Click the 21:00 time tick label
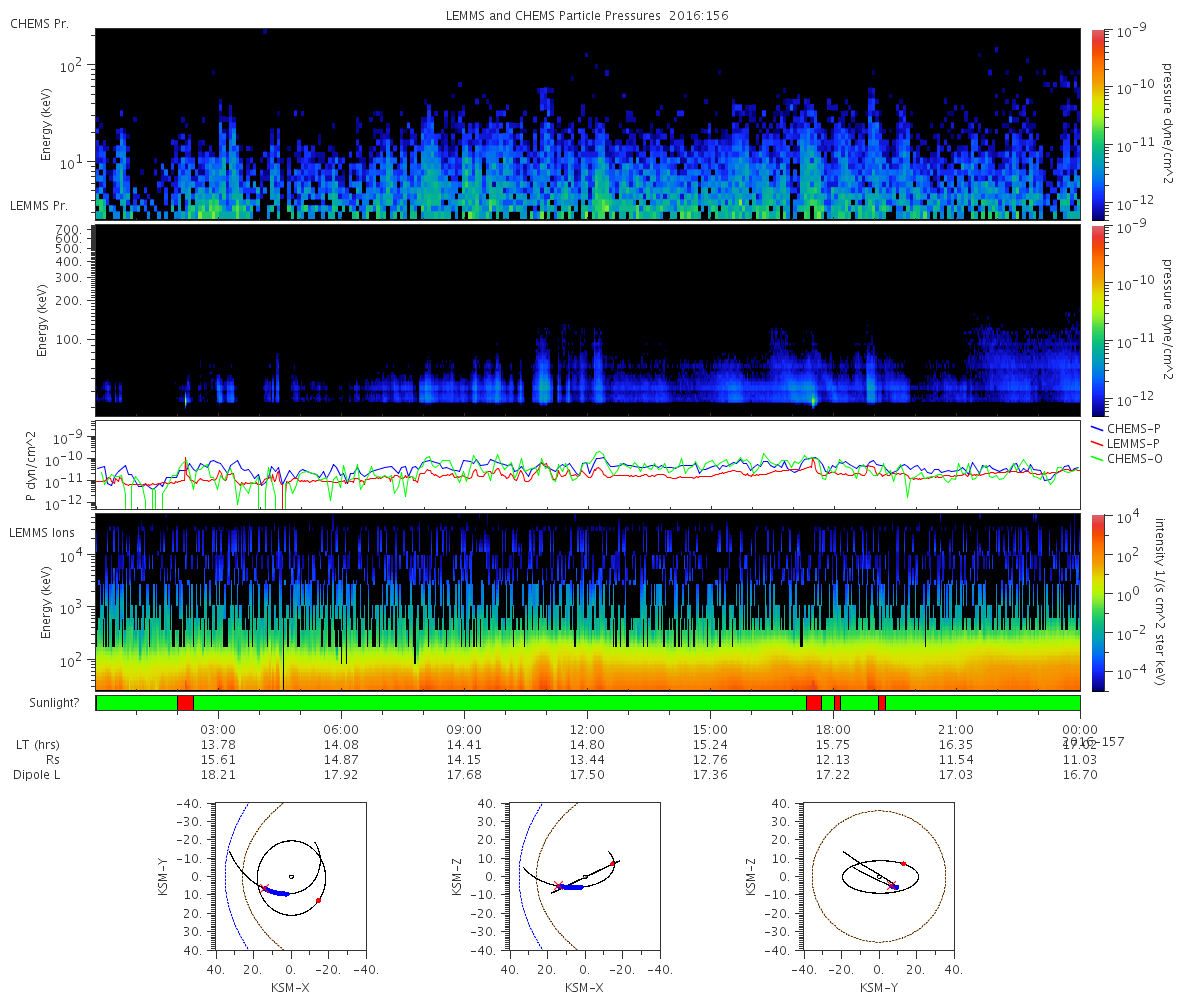 (957, 729)
